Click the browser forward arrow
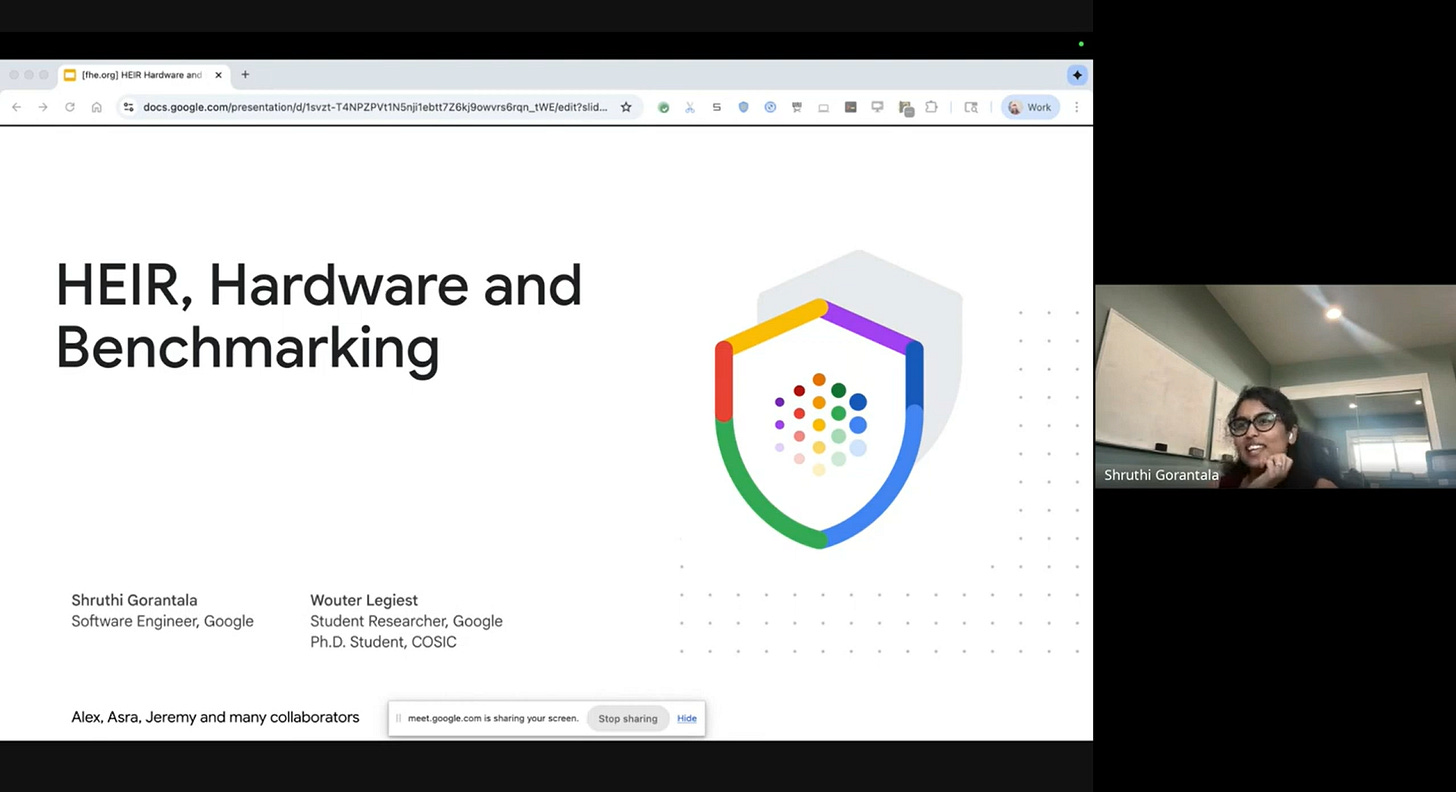Viewport: 1456px width, 792px height. 43,107
